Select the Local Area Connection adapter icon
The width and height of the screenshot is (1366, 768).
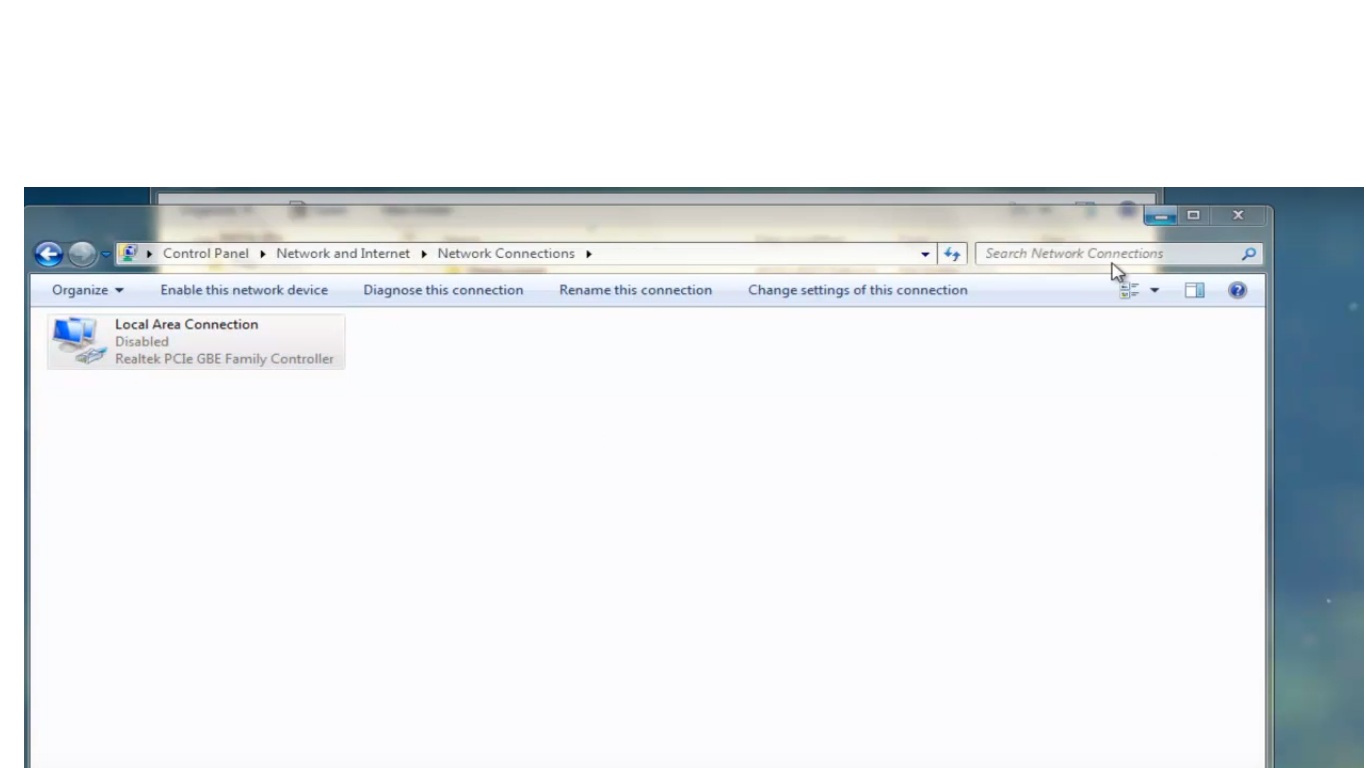pyautogui.click(x=79, y=341)
